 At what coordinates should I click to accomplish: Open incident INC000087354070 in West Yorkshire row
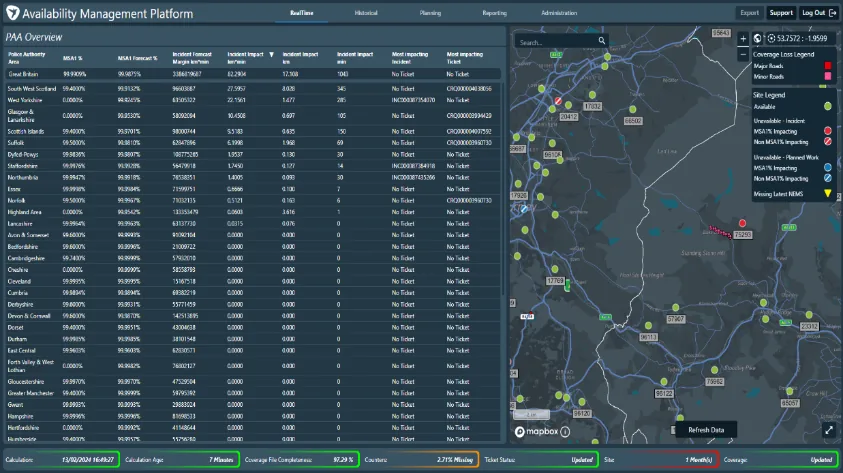(413, 100)
